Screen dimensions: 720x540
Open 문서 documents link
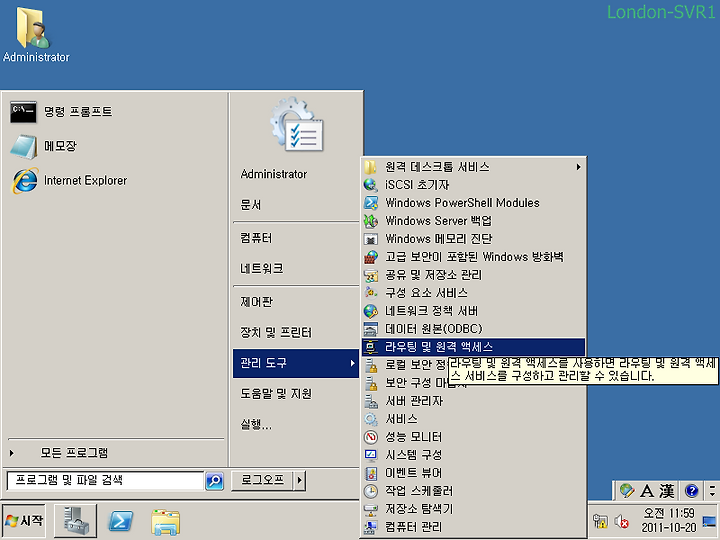pyautogui.click(x=251, y=204)
